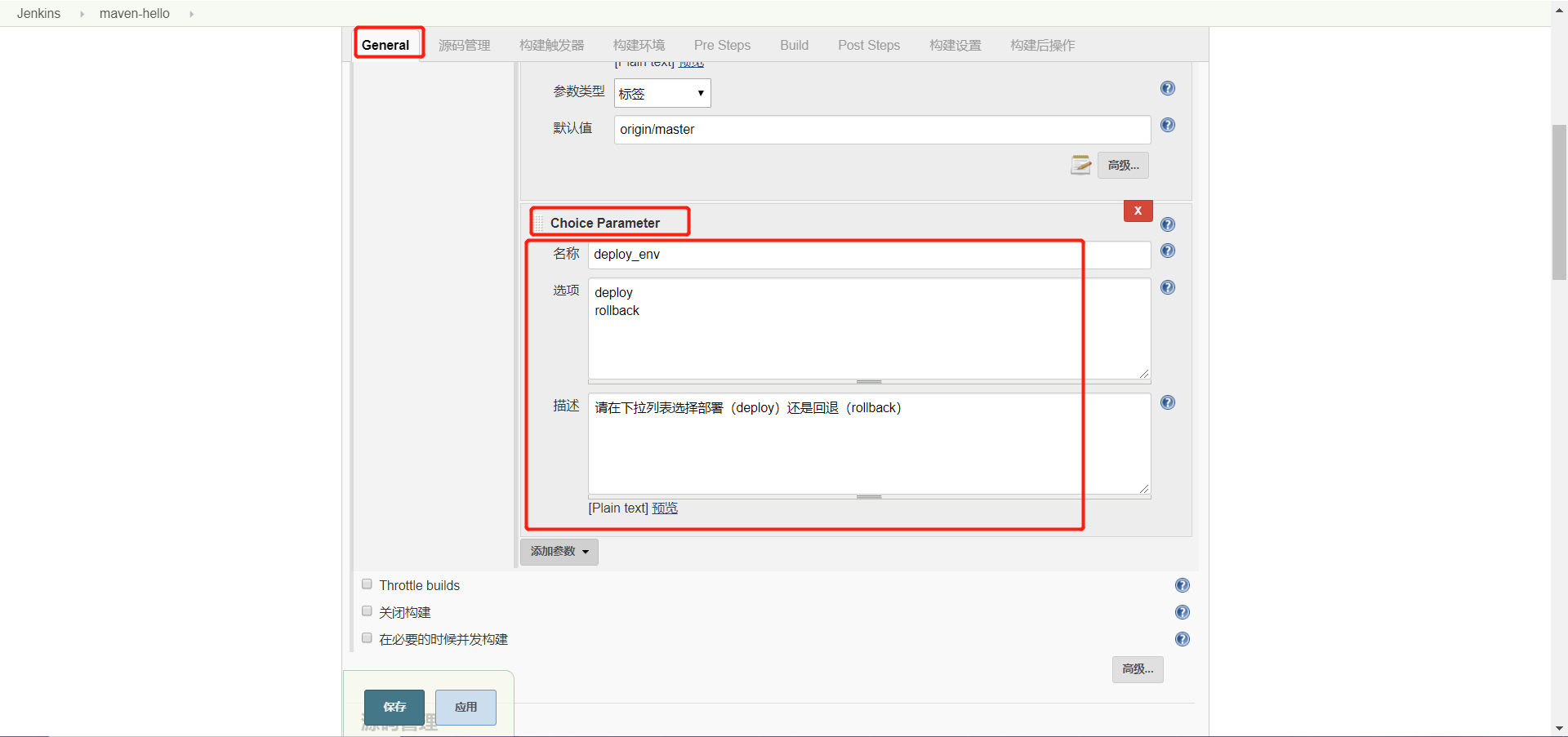The width and height of the screenshot is (1568, 737).
Task: Delete Choice Parameter with red X
Action: coord(1138,211)
